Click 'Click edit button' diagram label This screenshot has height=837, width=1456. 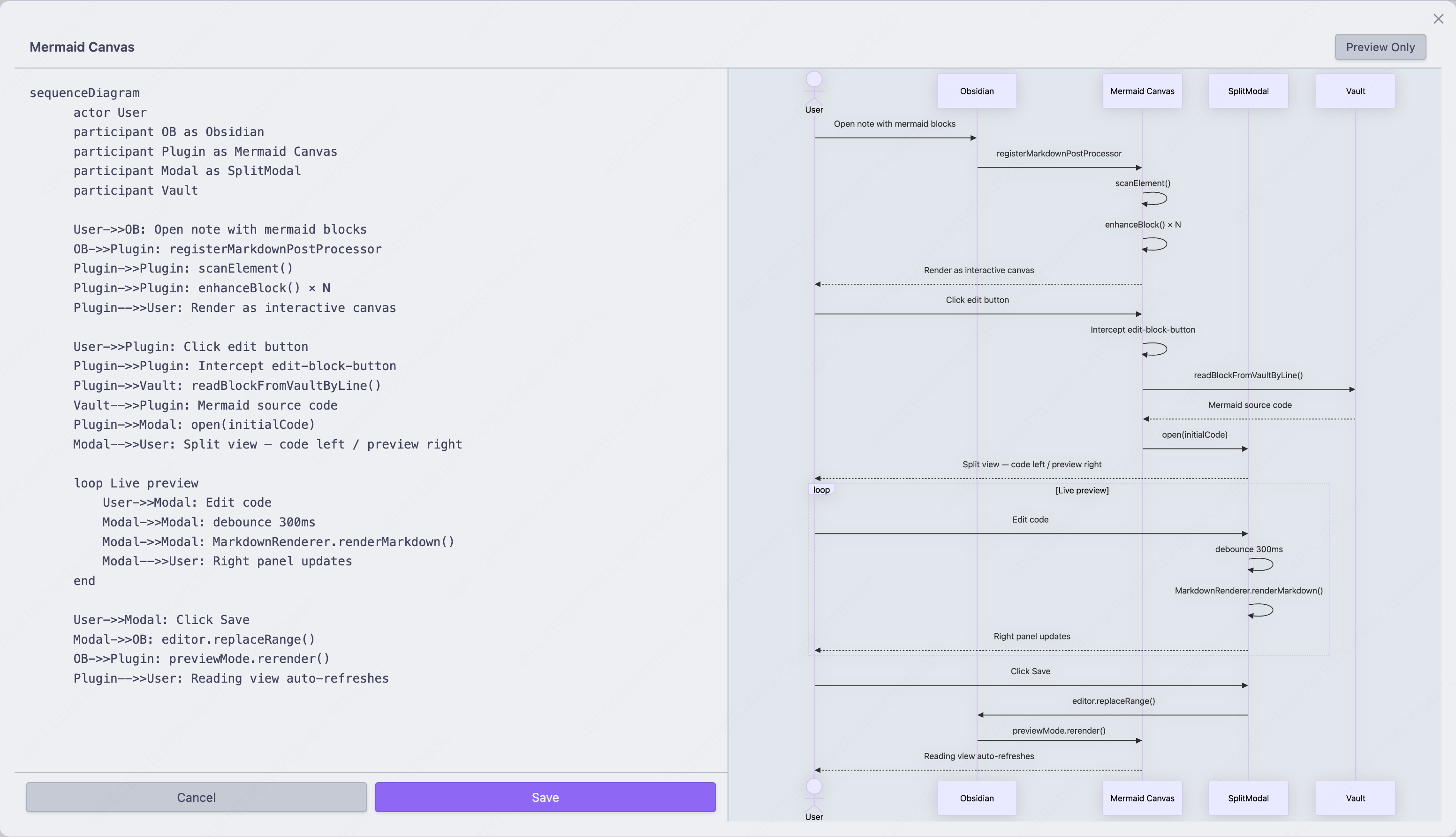point(978,300)
